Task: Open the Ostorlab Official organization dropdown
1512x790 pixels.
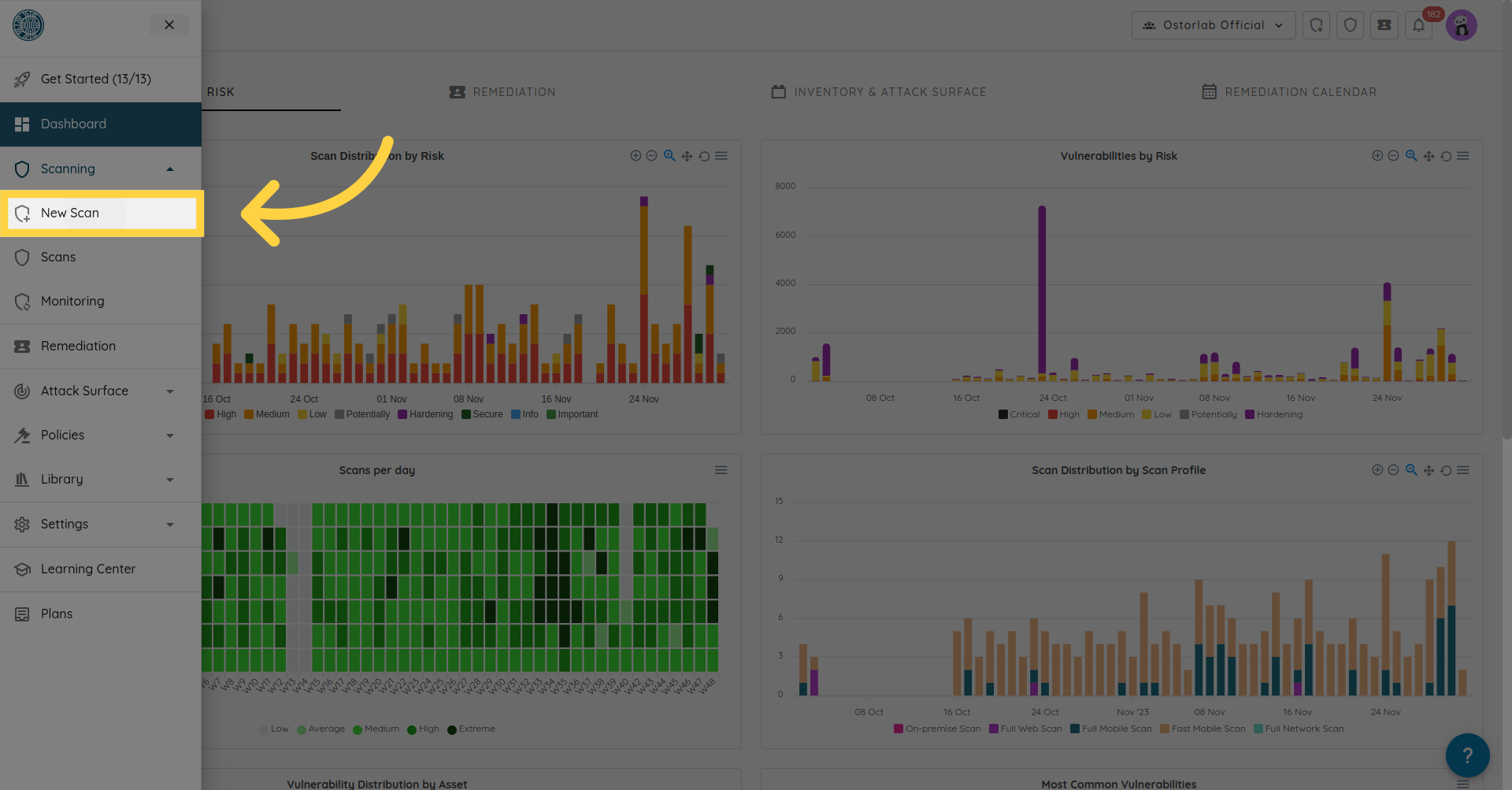Action: [x=1213, y=25]
